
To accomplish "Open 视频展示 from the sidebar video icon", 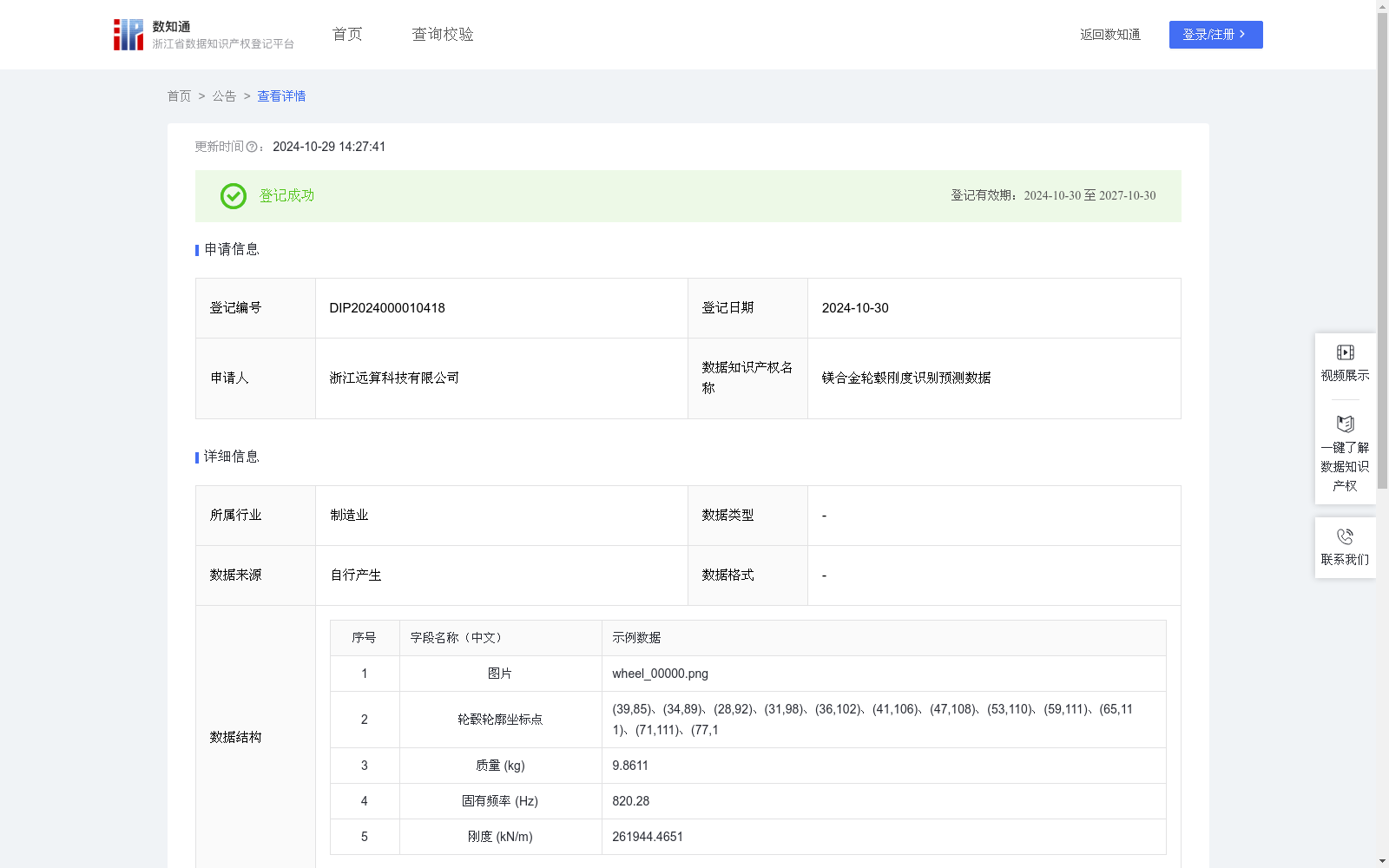I will coord(1345,352).
